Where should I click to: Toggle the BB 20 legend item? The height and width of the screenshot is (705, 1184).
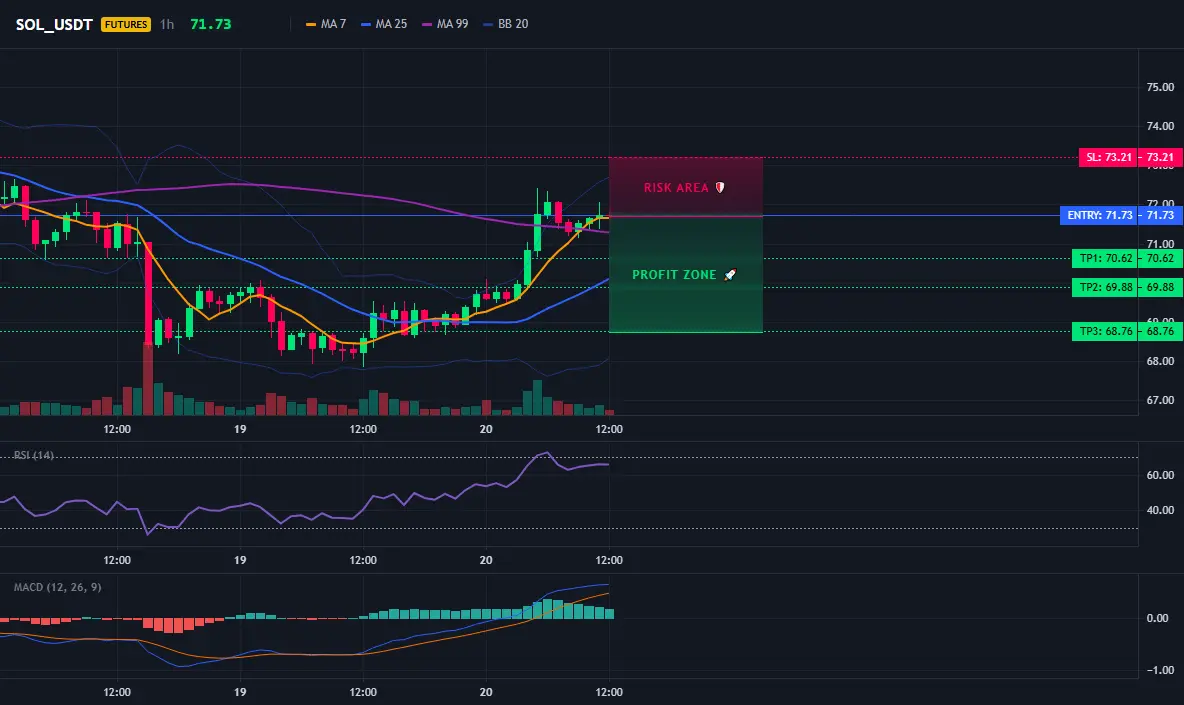pyautogui.click(x=505, y=24)
